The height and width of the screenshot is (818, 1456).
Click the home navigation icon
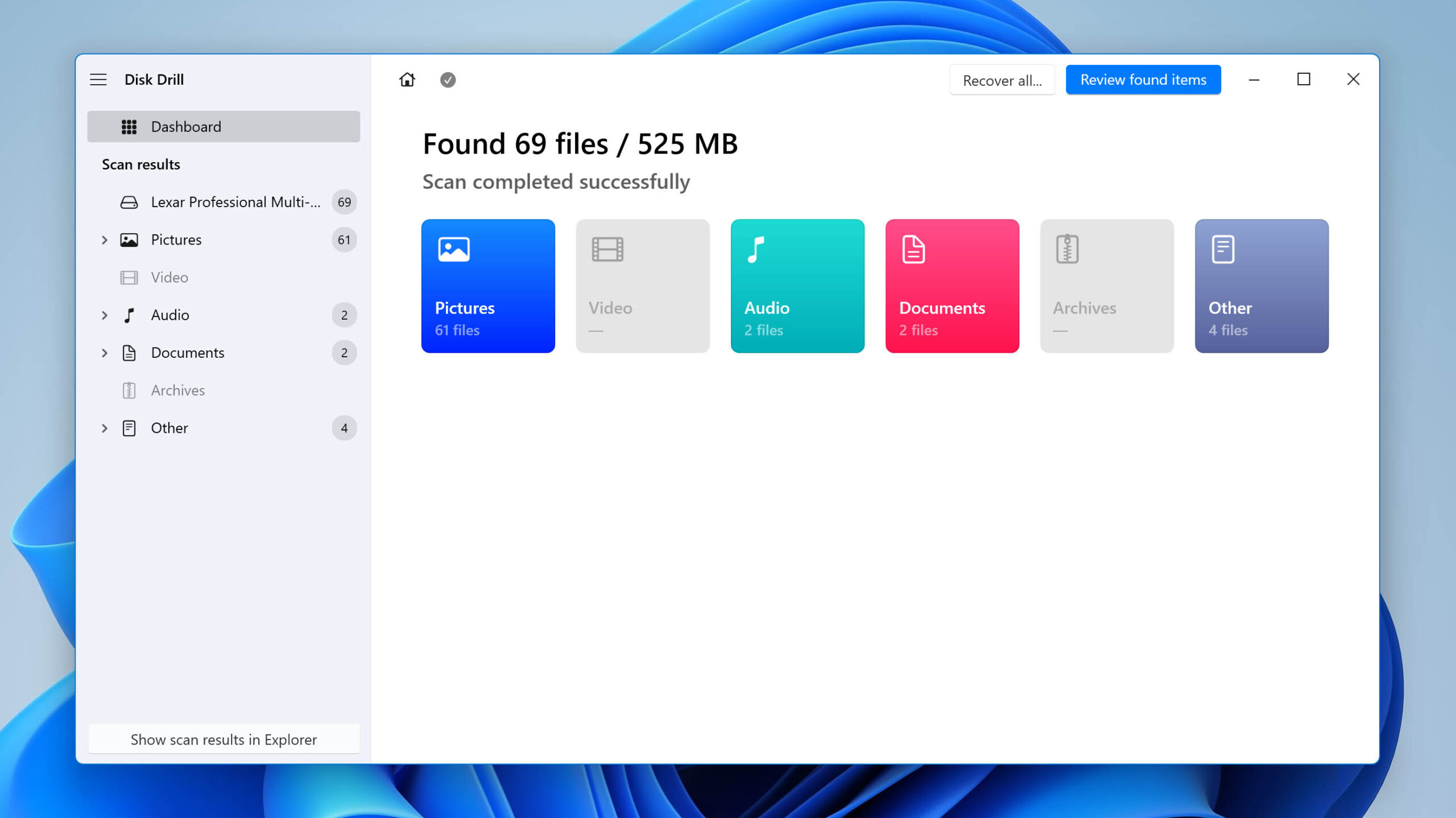407,79
